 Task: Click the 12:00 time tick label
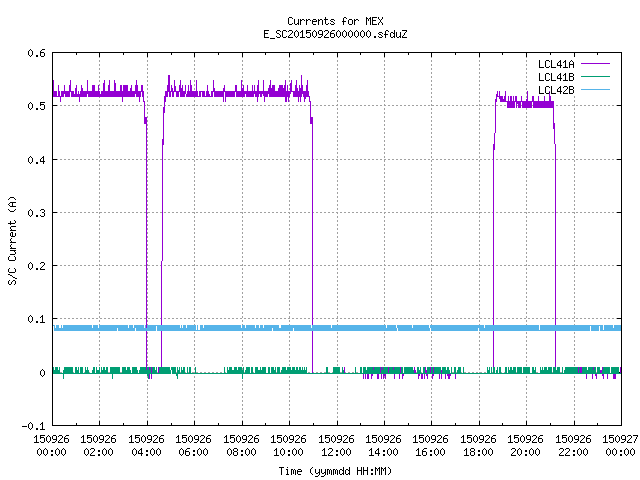click(x=336, y=452)
